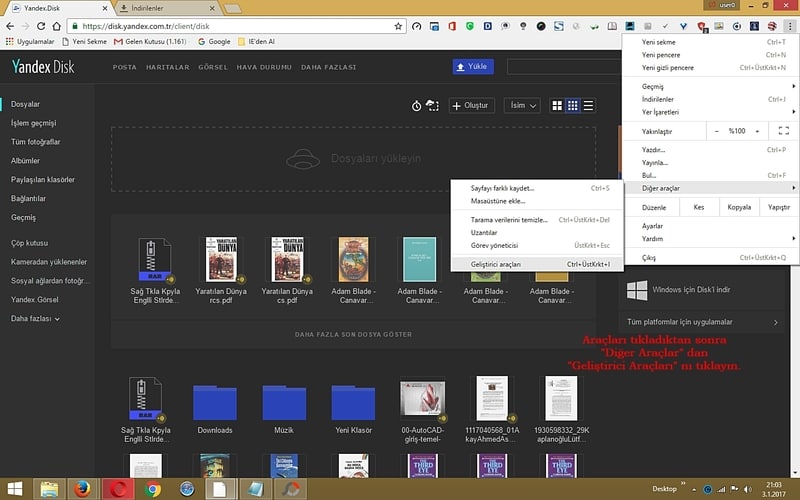Go to the browser home page
The height and width of the screenshot is (500, 800).
(57, 26)
